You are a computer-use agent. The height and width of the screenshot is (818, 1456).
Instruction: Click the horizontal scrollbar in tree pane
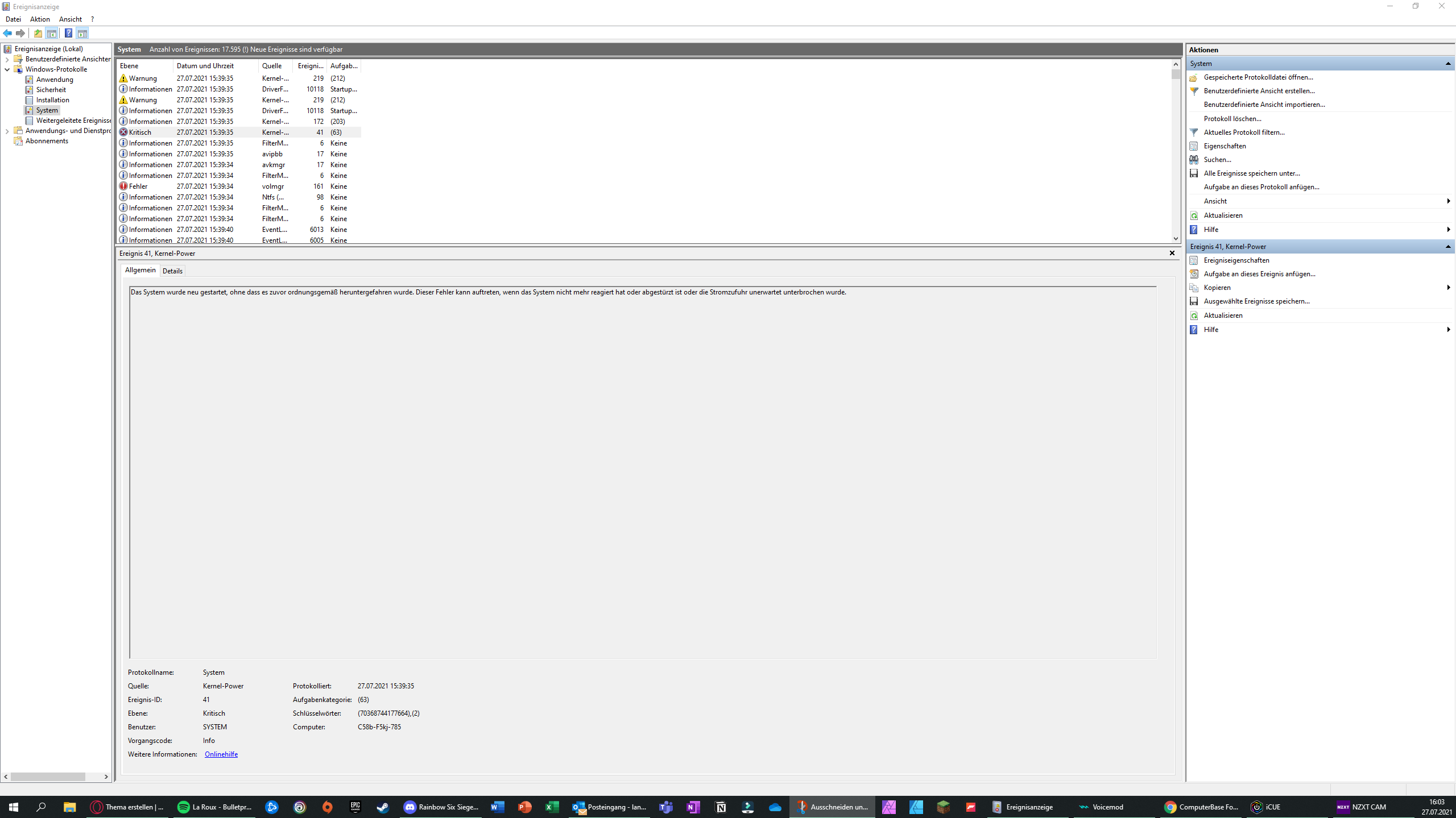click(48, 777)
